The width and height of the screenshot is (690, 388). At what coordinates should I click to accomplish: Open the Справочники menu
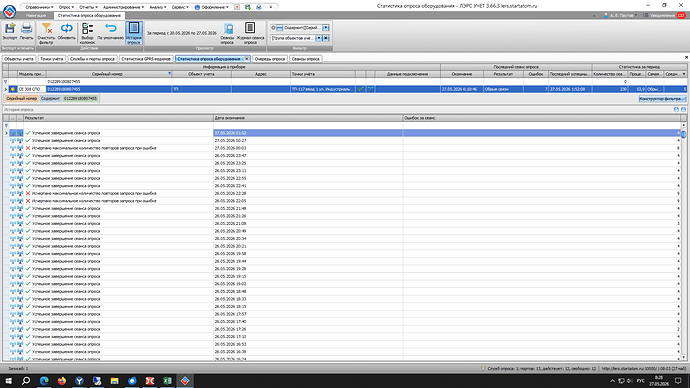click(x=39, y=7)
